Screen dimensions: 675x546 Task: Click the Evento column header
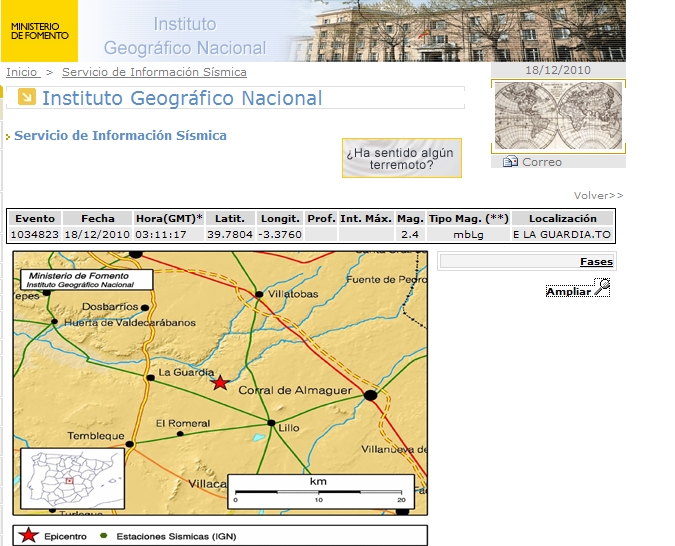click(35, 219)
